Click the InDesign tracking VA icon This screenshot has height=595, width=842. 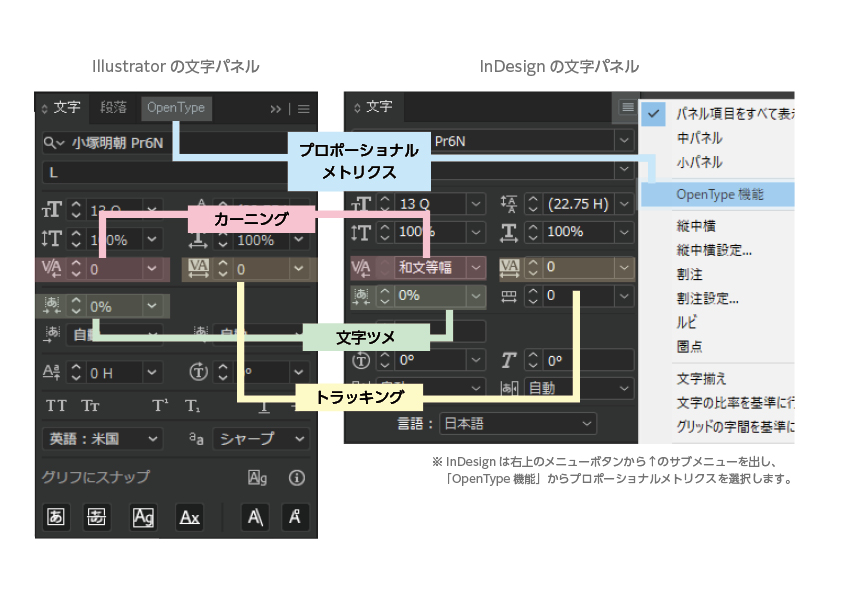509,267
